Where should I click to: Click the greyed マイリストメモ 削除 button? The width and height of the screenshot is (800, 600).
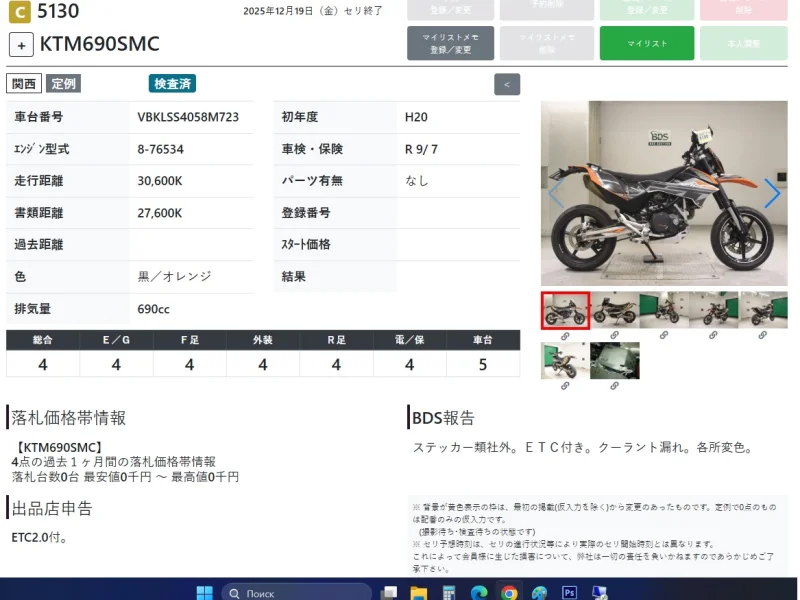[x=546, y=43]
